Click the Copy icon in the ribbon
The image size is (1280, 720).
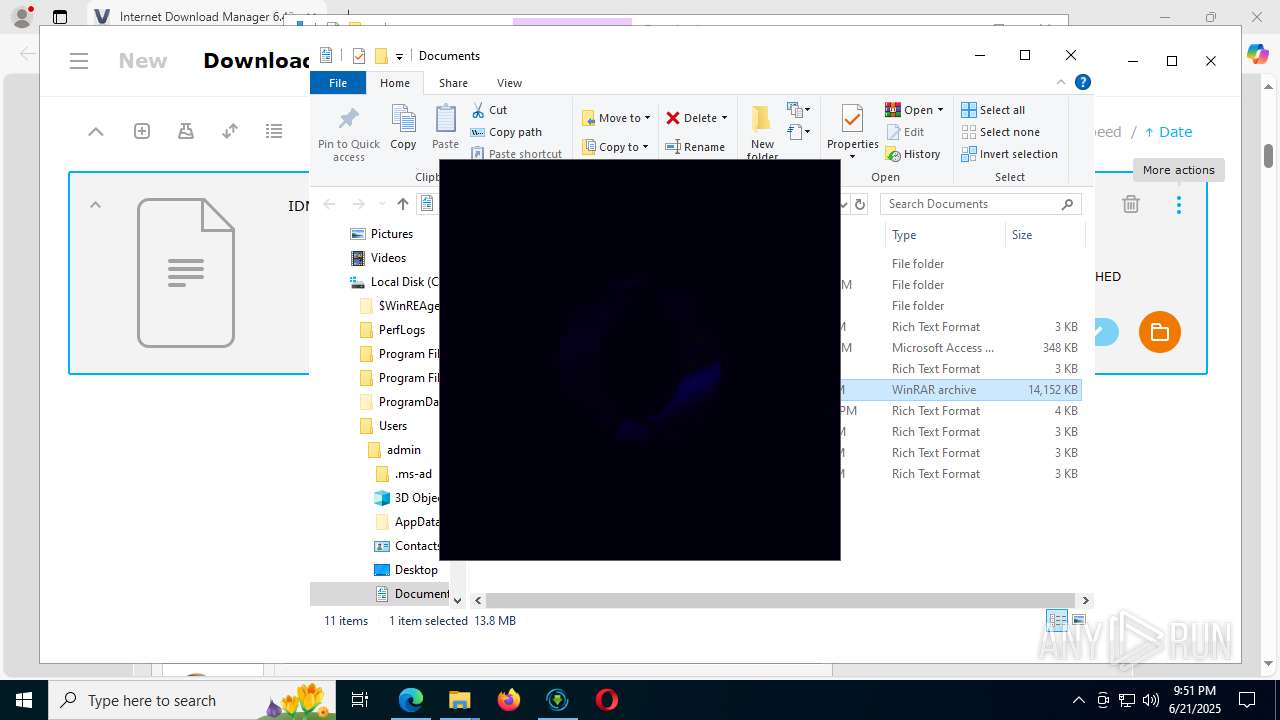[x=403, y=127]
